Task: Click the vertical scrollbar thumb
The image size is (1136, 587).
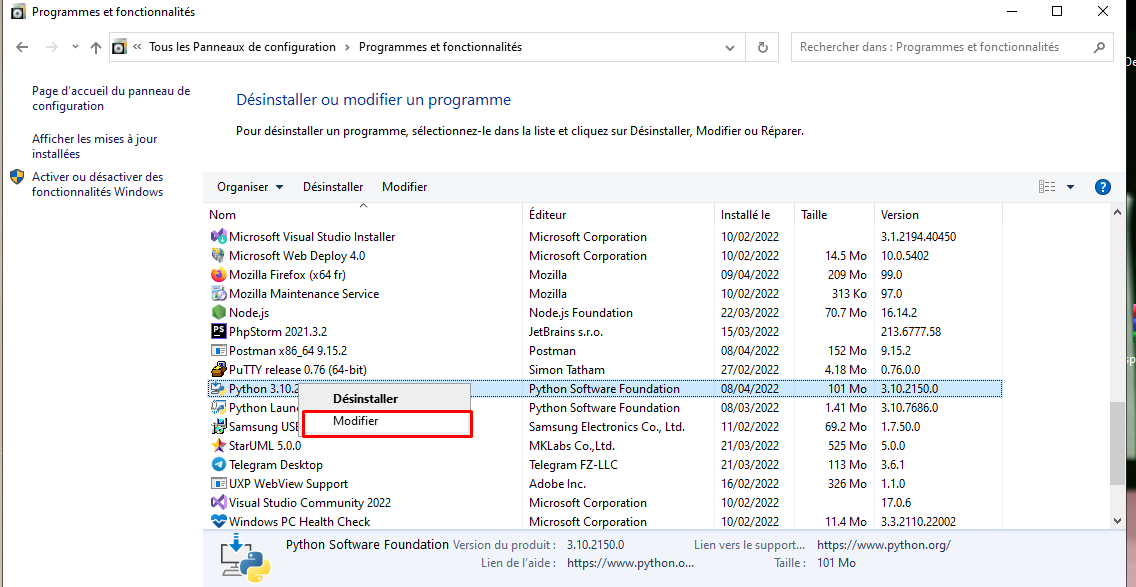Action: (x=1117, y=443)
